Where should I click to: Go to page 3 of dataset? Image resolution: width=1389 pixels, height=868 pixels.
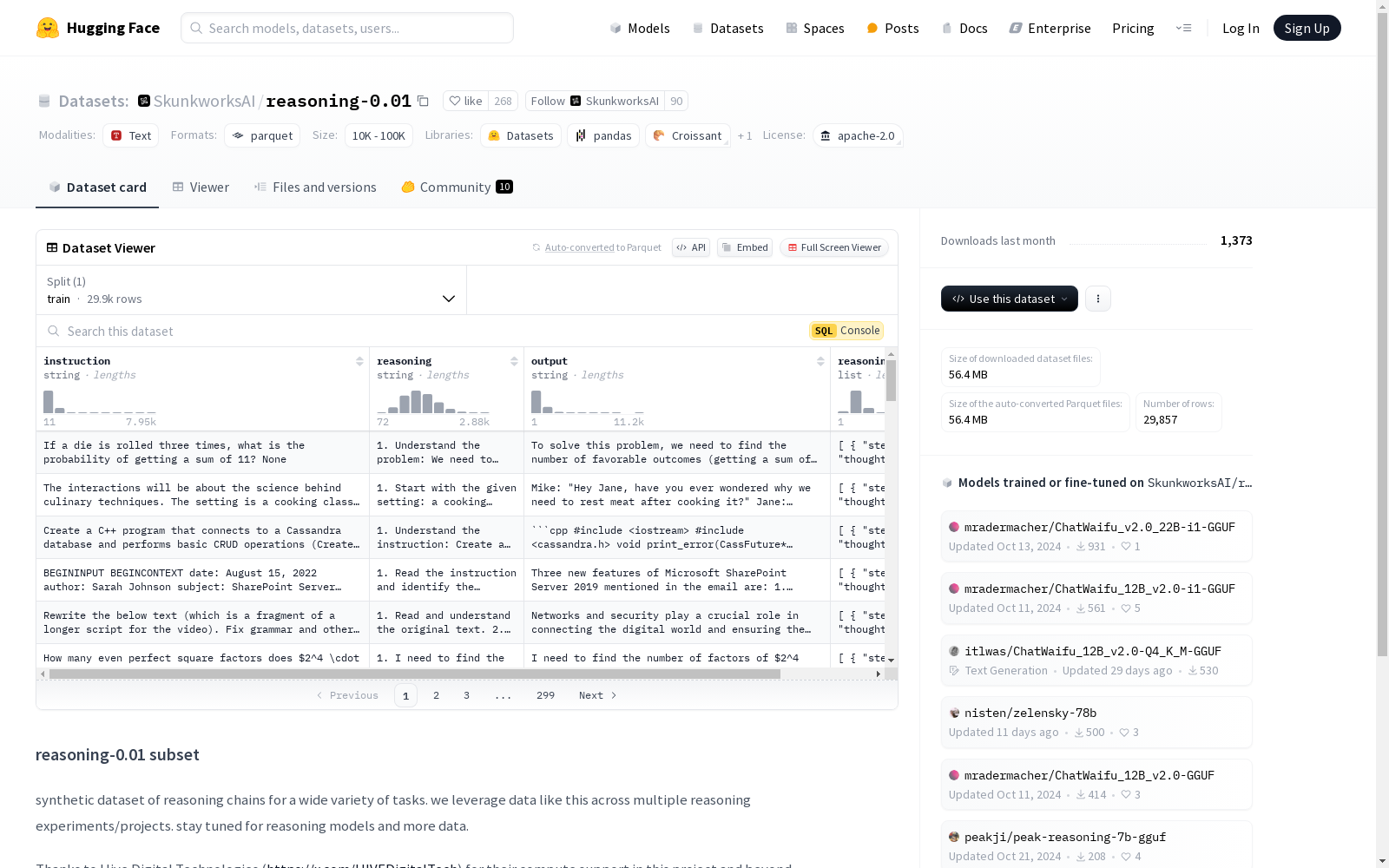(466, 695)
